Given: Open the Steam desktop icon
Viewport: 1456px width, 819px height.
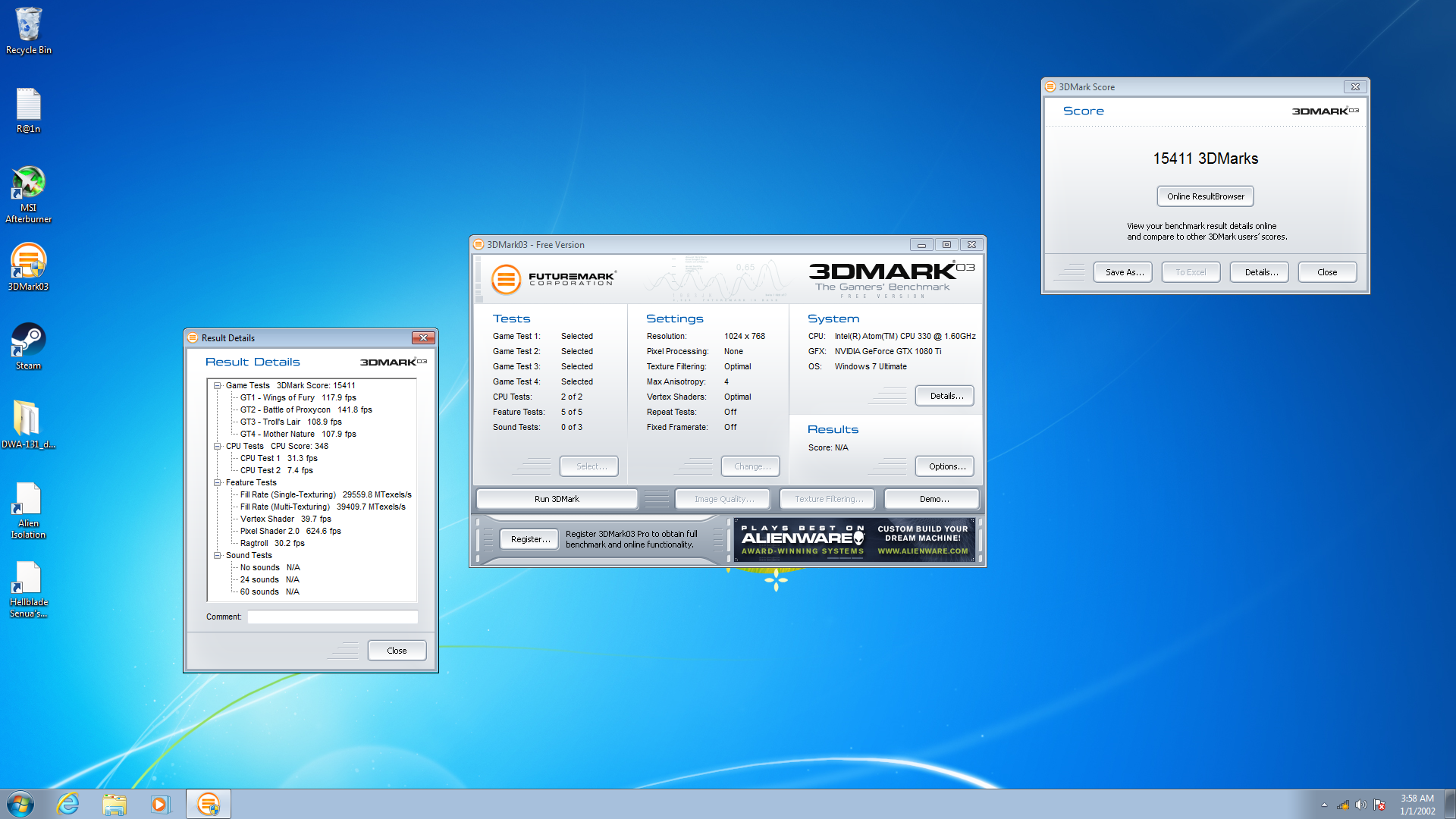Looking at the screenshot, I should [x=28, y=341].
